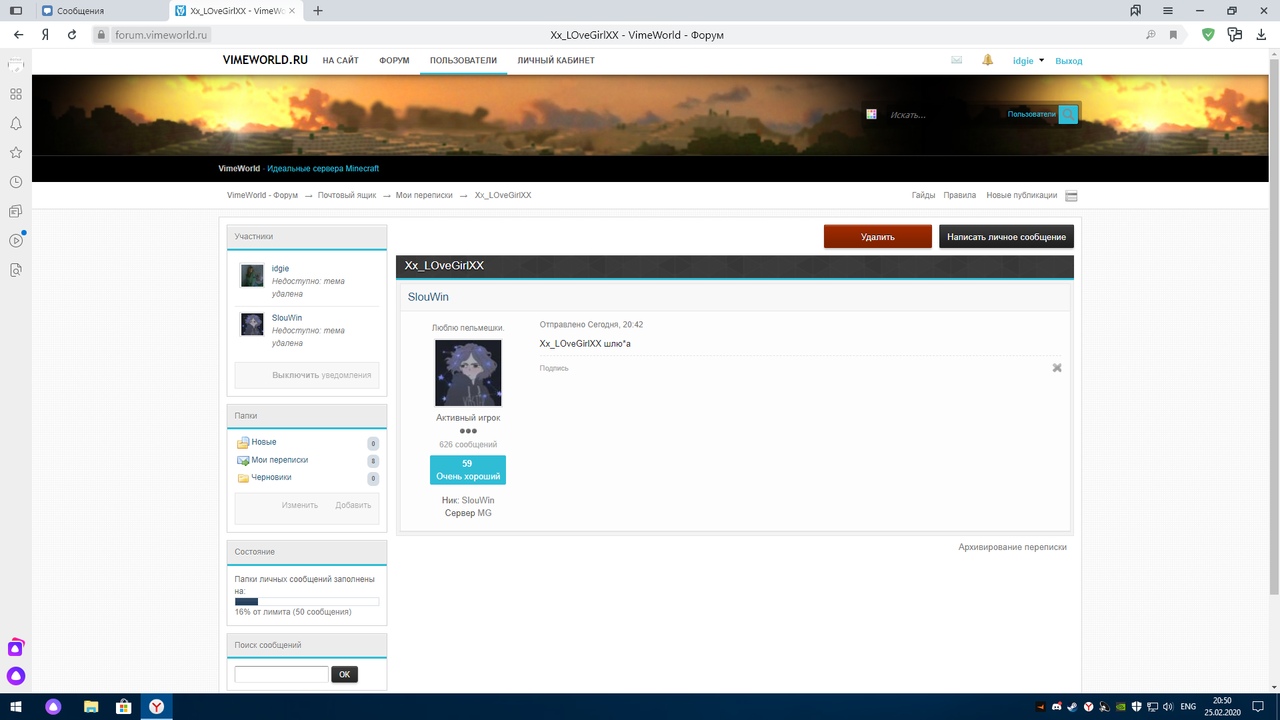Open a new browser tab
The height and width of the screenshot is (720, 1280).
click(x=318, y=11)
